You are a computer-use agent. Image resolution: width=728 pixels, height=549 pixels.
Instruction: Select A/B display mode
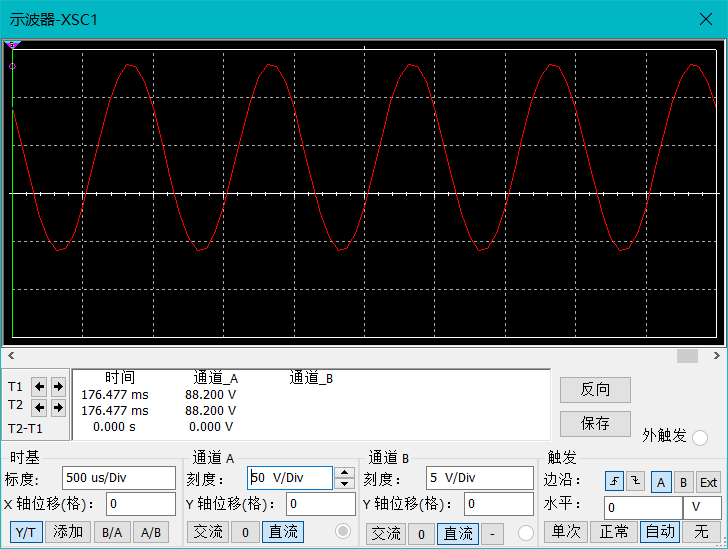[151, 532]
